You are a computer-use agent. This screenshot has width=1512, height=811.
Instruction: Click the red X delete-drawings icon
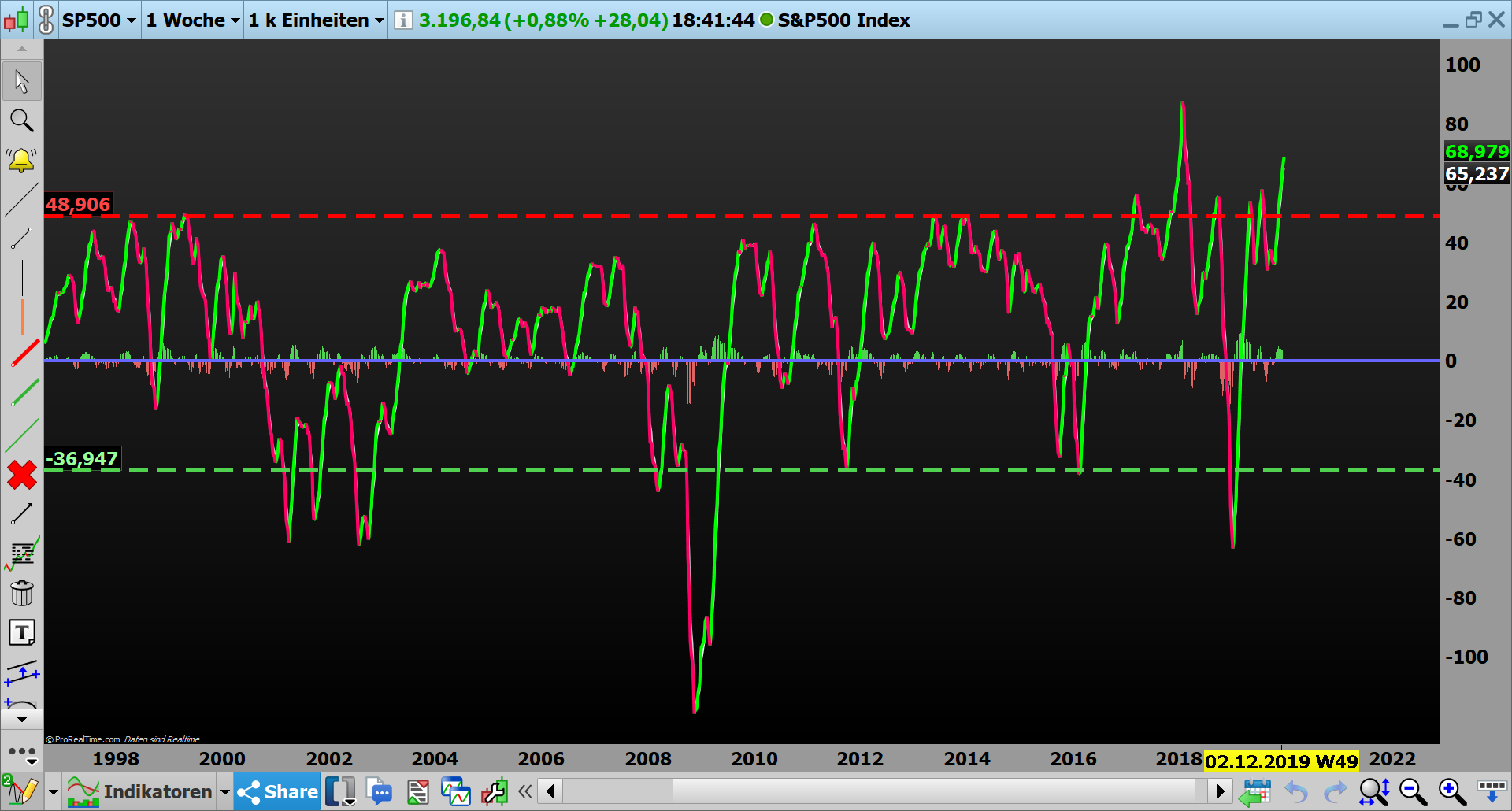tap(21, 476)
